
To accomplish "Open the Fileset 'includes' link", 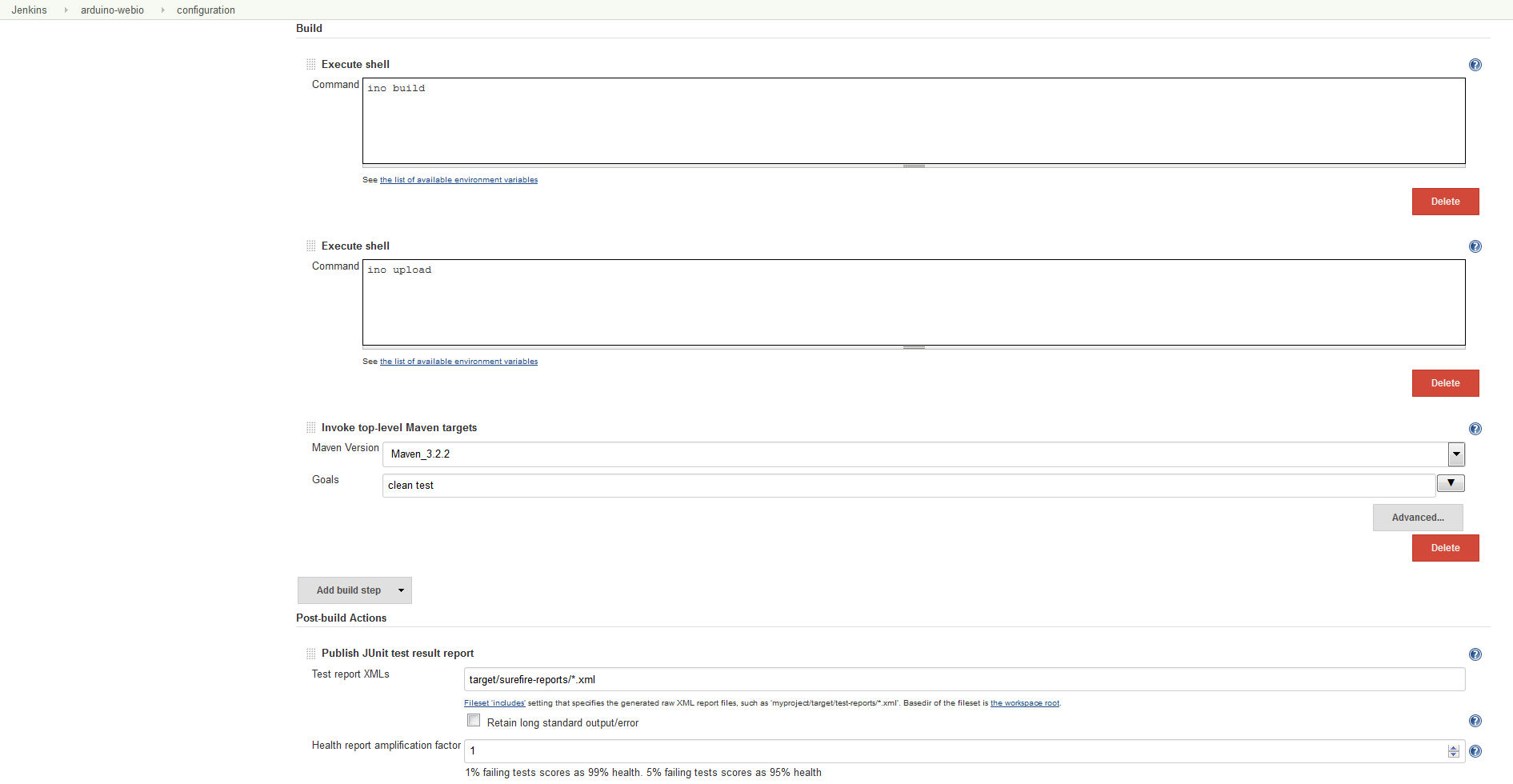I will coord(494,703).
